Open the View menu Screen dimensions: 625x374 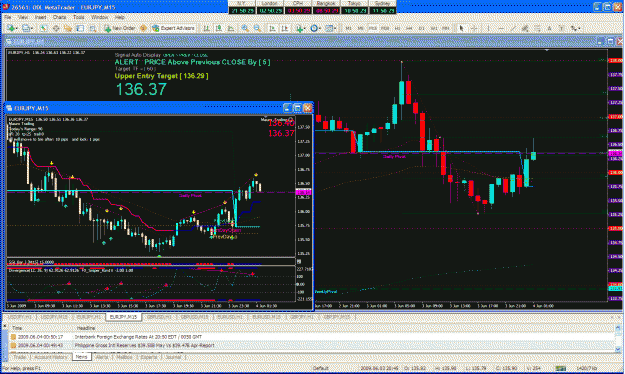point(23,17)
